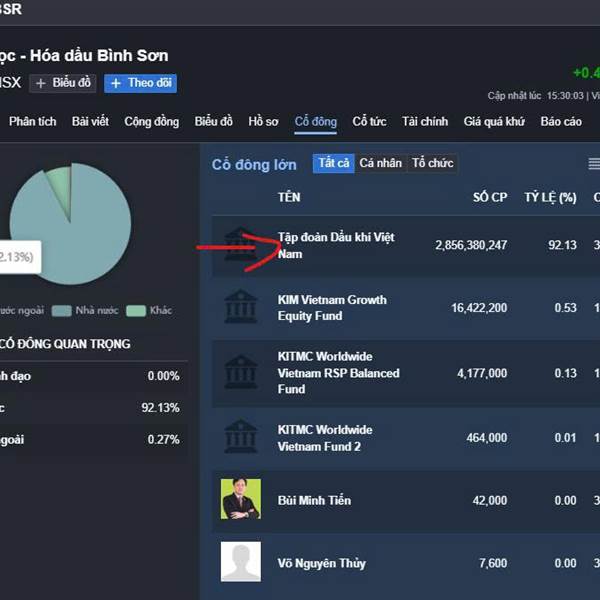Screen dimensions: 600x600
Task: Click the plus Biểu đồ button
Action: tap(63, 83)
